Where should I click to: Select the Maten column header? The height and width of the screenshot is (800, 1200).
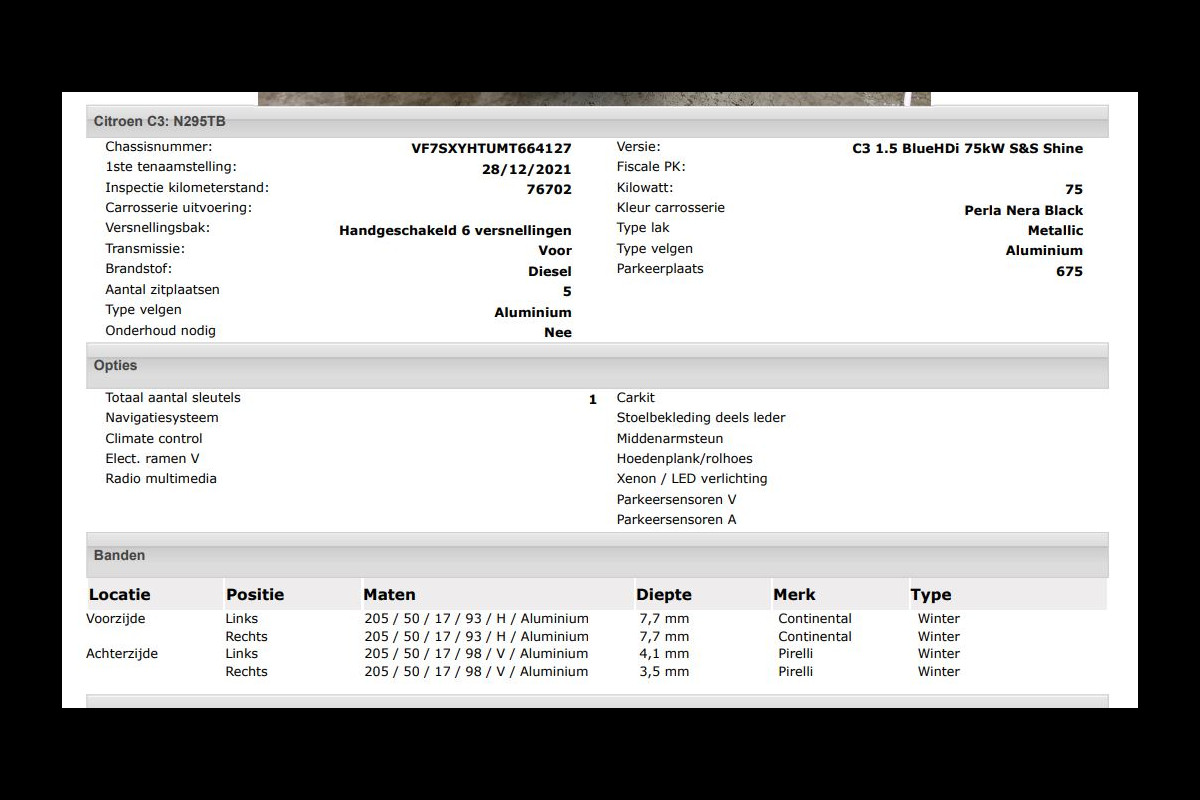(x=389, y=594)
